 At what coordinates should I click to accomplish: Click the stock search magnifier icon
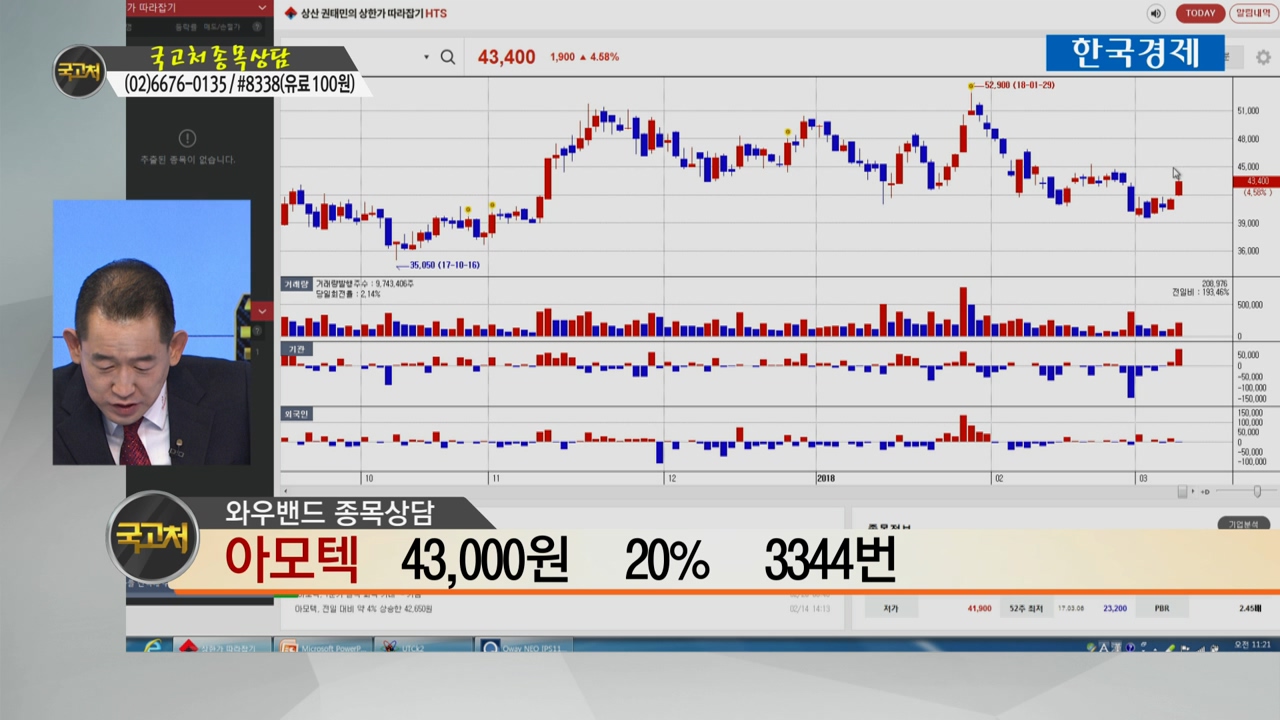448,57
